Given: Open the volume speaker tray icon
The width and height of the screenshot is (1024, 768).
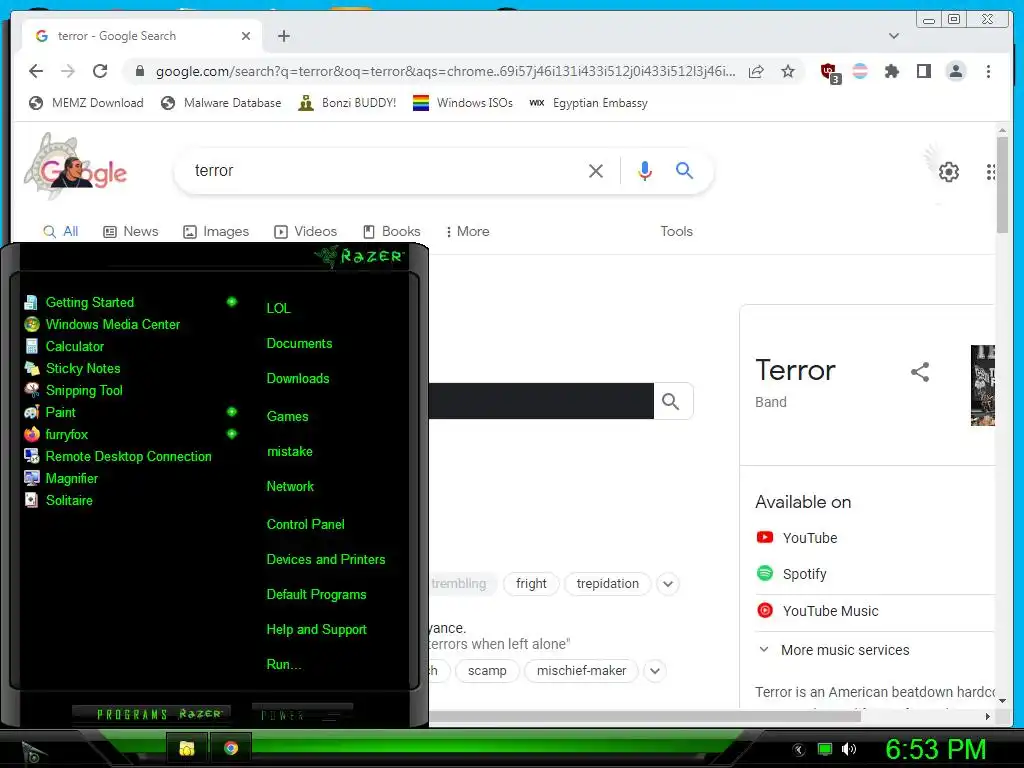Looking at the screenshot, I should coord(849,749).
